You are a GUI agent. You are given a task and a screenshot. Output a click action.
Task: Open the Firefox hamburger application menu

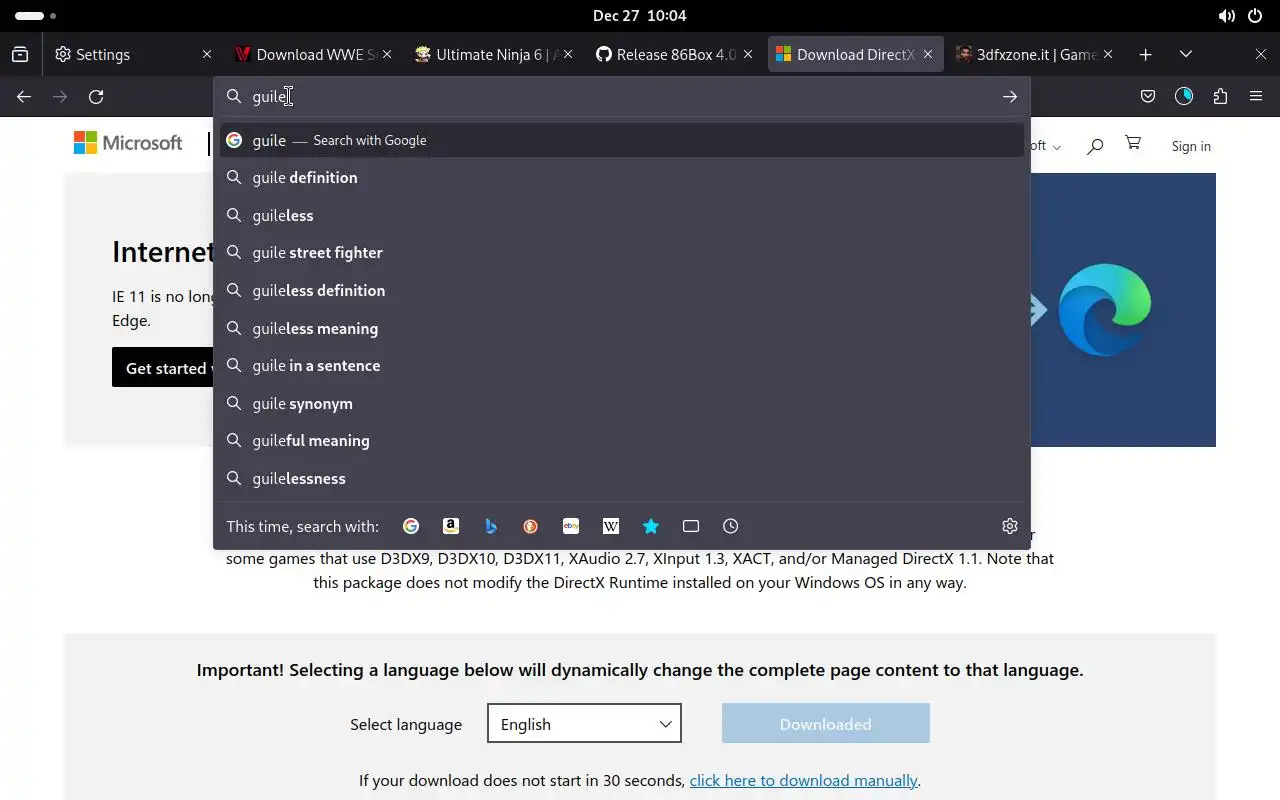point(1256,96)
